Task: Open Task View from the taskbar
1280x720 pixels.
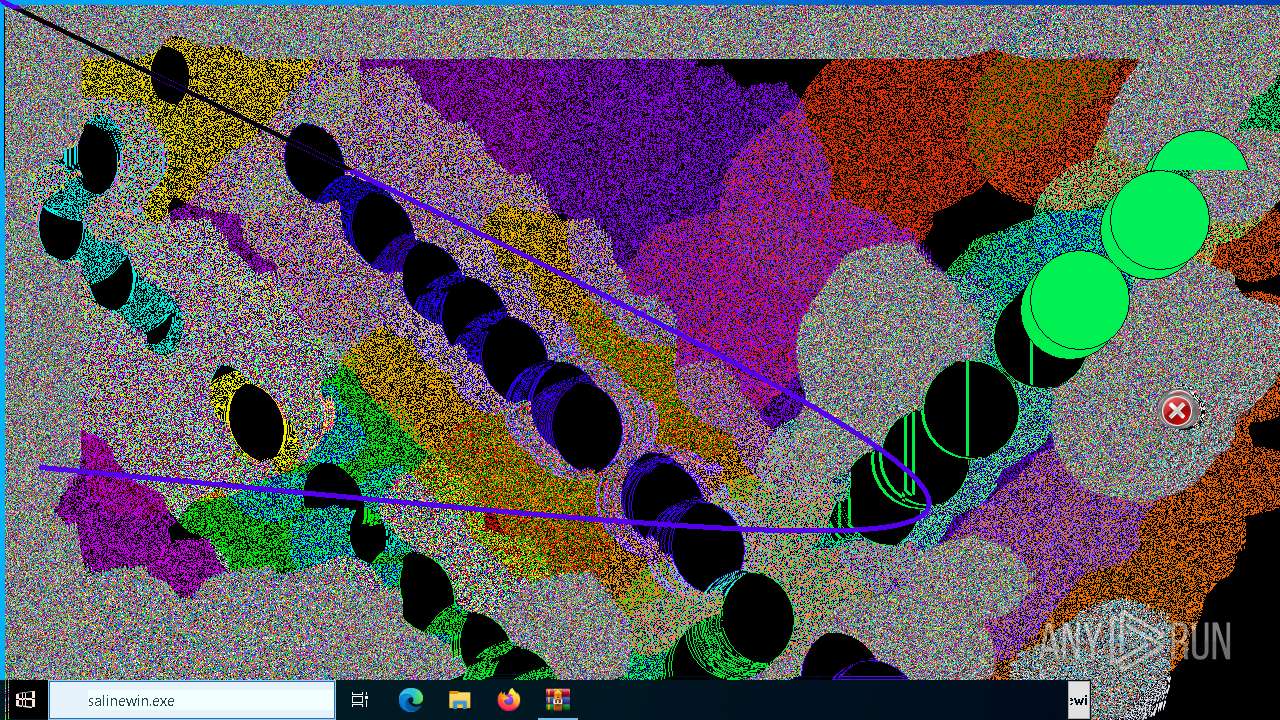Action: pos(360,700)
